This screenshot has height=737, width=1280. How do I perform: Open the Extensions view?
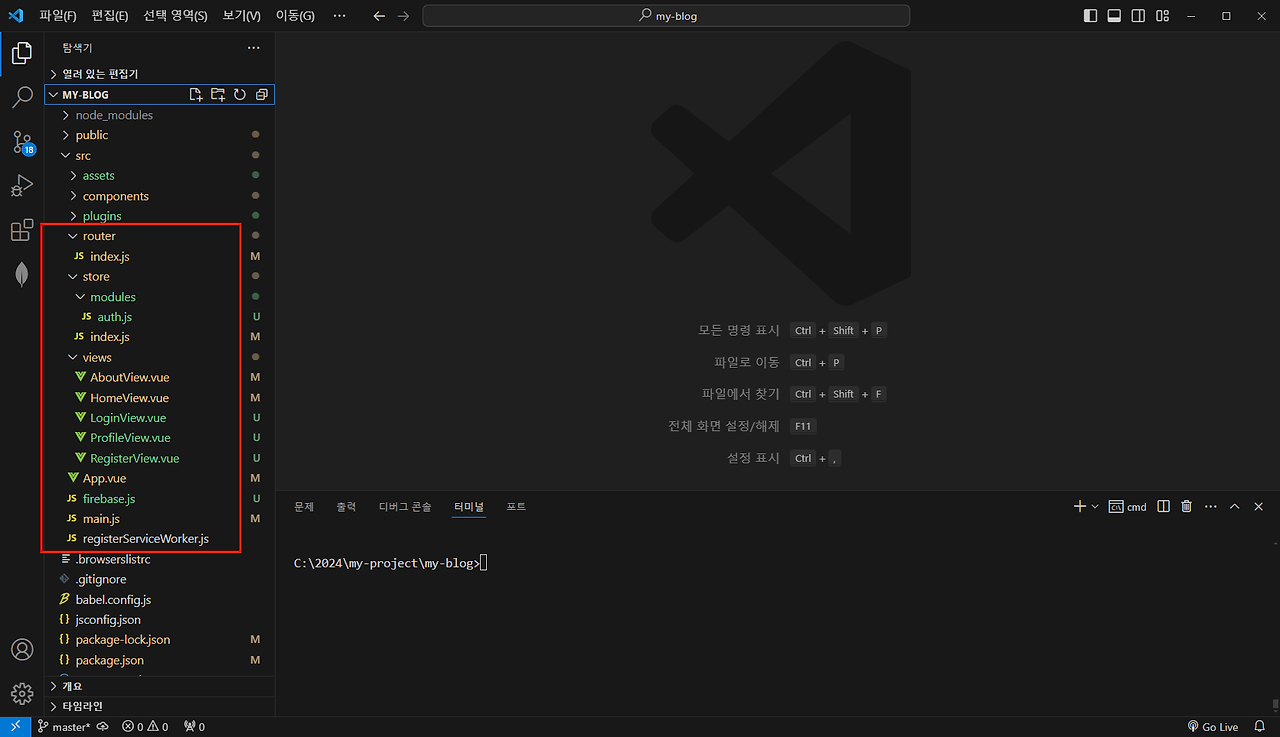click(x=22, y=231)
